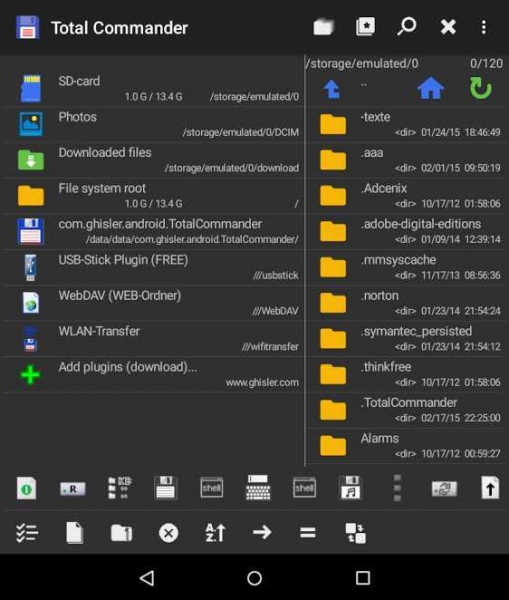Click the search magnifier icon
509x600 pixels.
click(x=406, y=27)
